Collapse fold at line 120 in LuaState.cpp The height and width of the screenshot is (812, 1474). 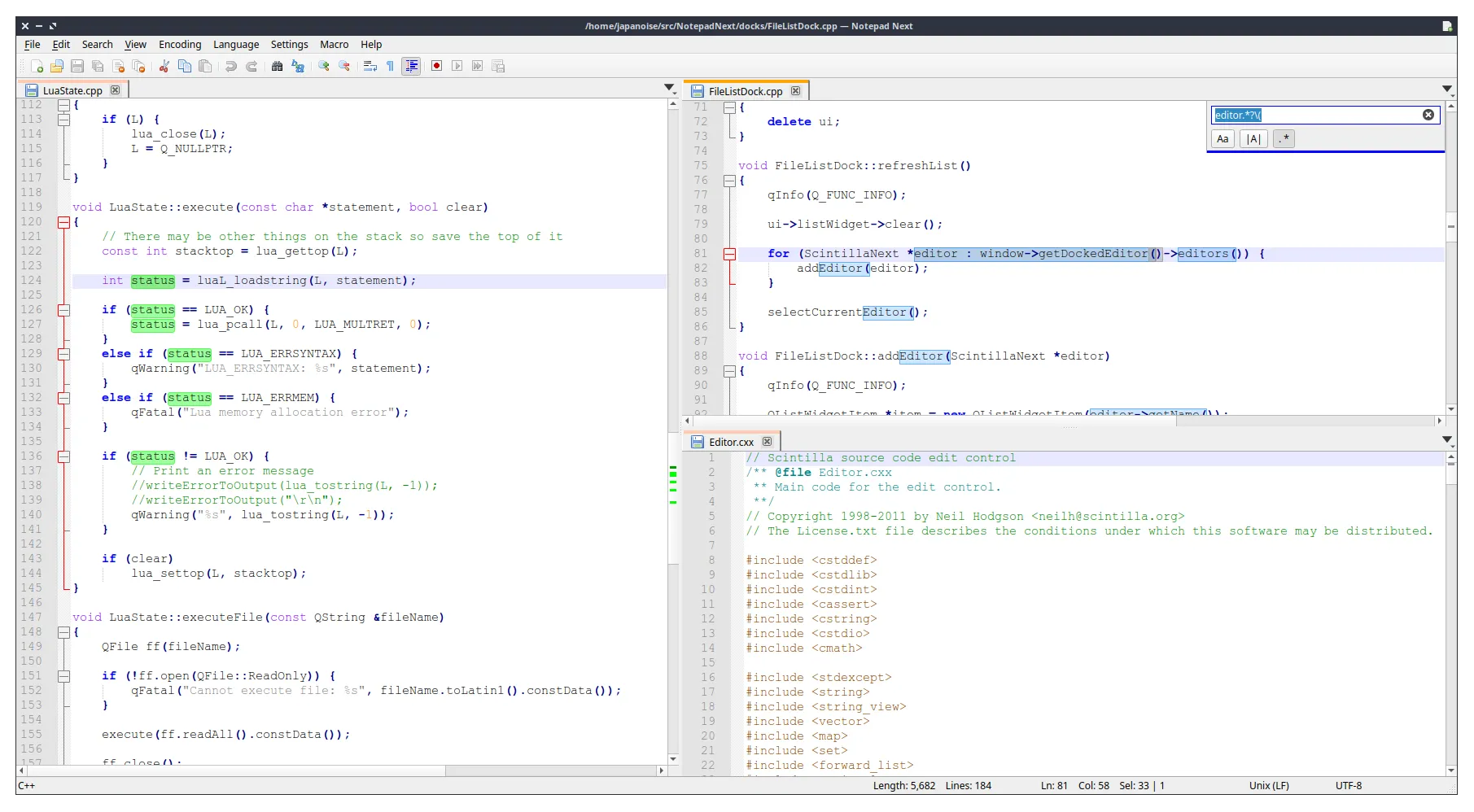[x=63, y=222]
